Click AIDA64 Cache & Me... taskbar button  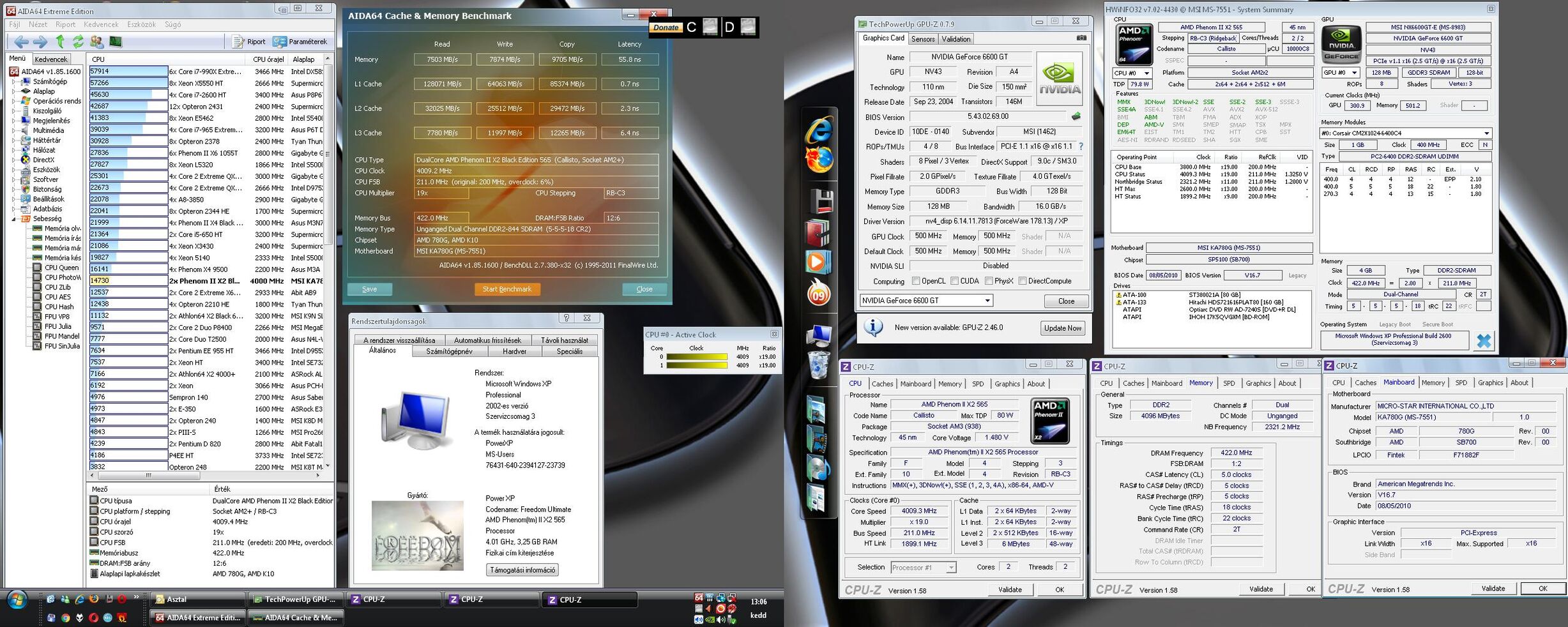(296, 617)
